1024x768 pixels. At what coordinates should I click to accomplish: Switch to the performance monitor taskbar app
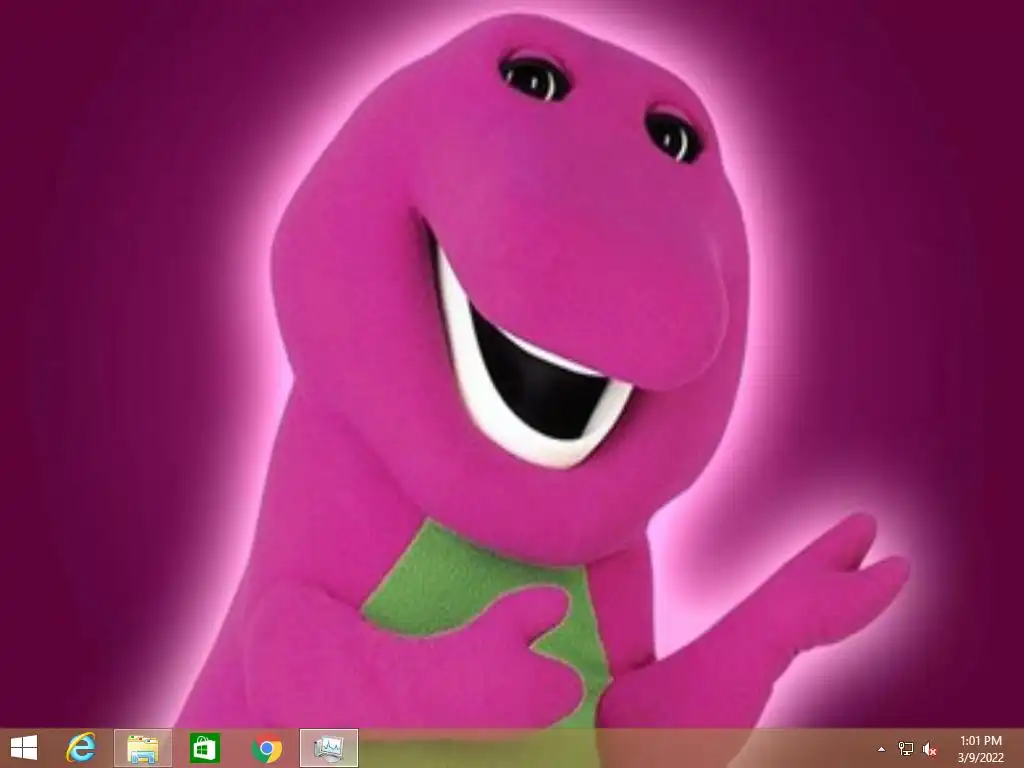[x=328, y=748]
